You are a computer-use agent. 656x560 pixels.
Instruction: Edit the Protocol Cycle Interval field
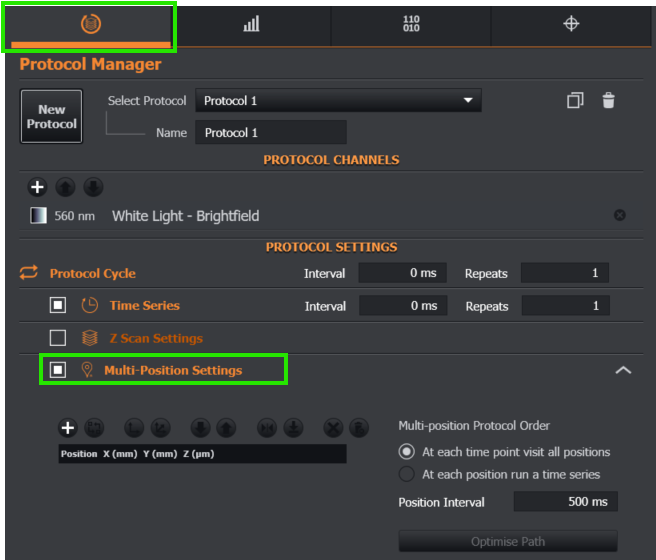[x=402, y=273]
